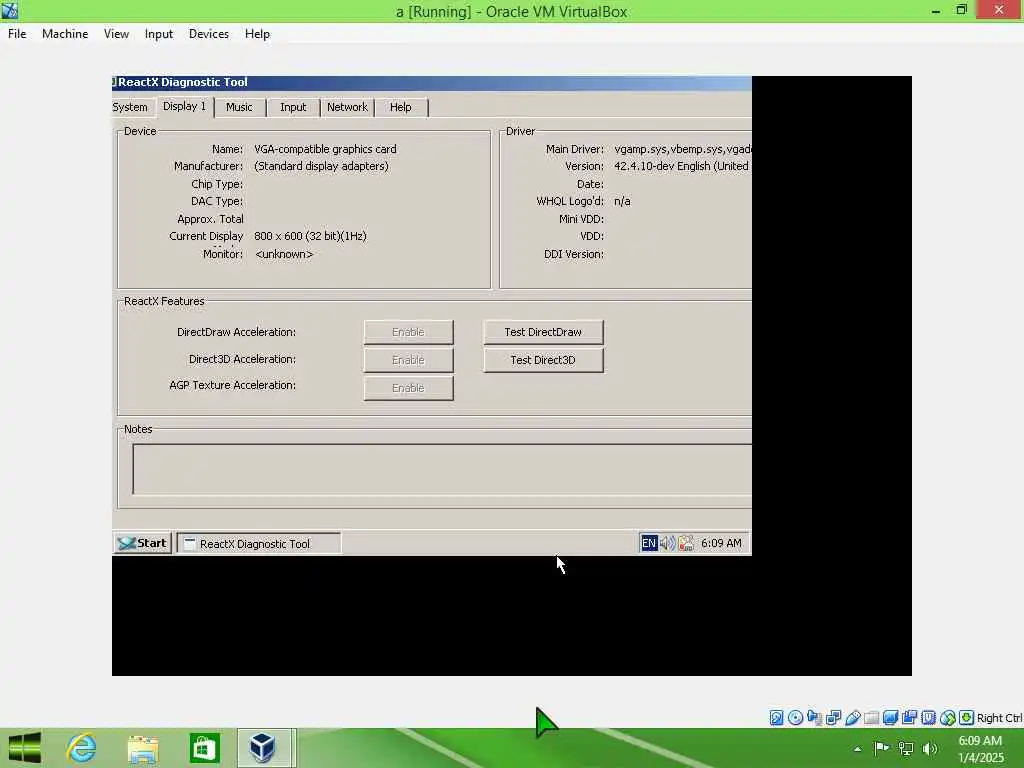
Task: Click the guest Start button
Action: (142, 543)
